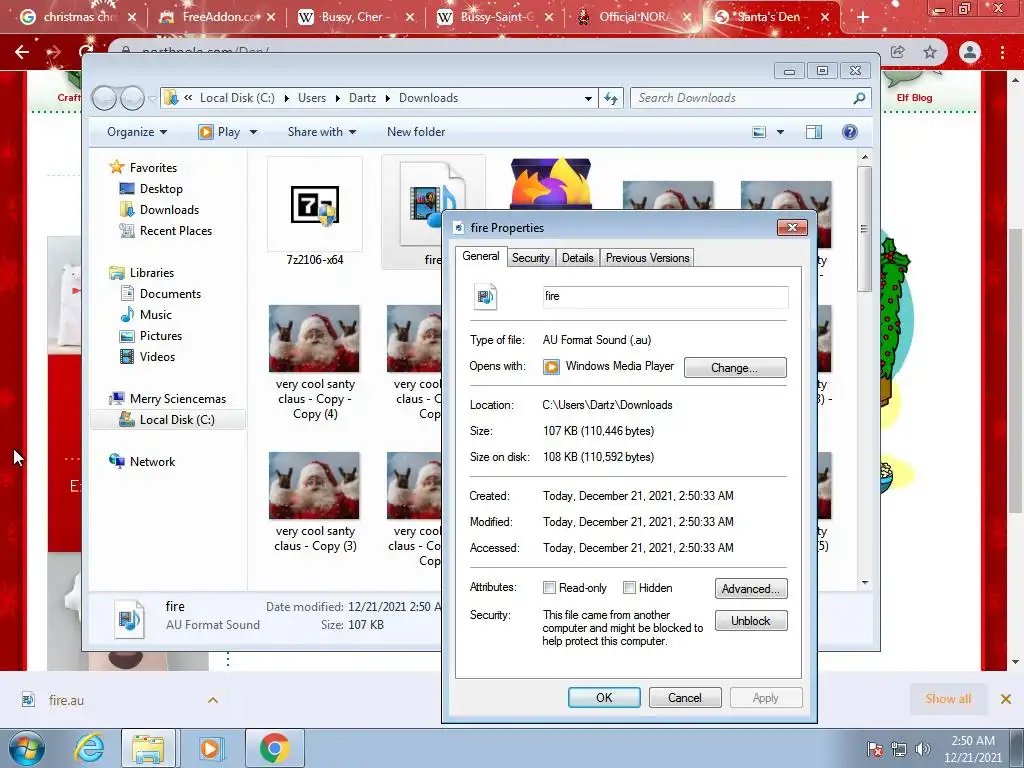
Task: Open the Previous Versions tab
Action: click(647, 258)
